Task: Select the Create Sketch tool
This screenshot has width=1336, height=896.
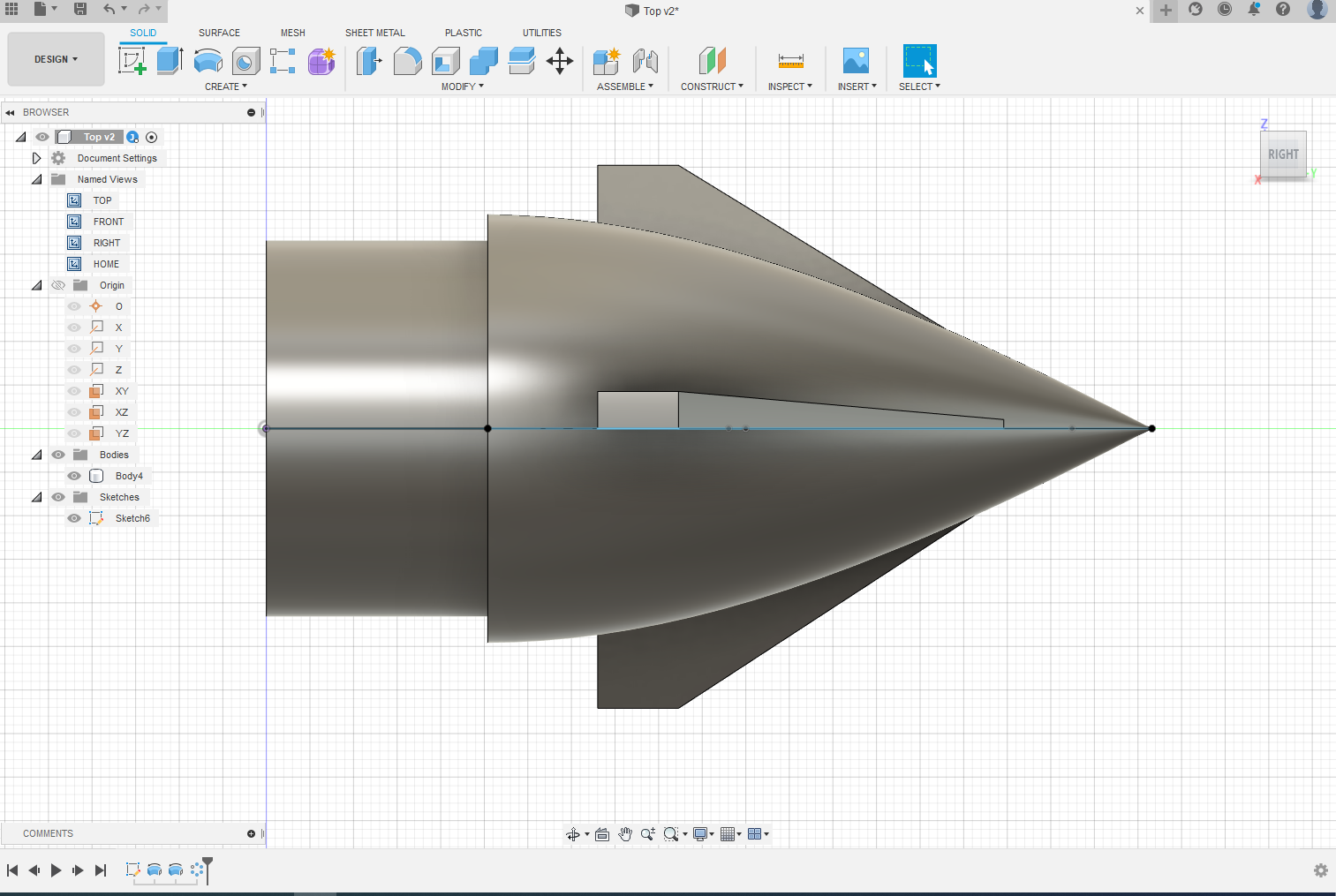Action: click(x=132, y=59)
